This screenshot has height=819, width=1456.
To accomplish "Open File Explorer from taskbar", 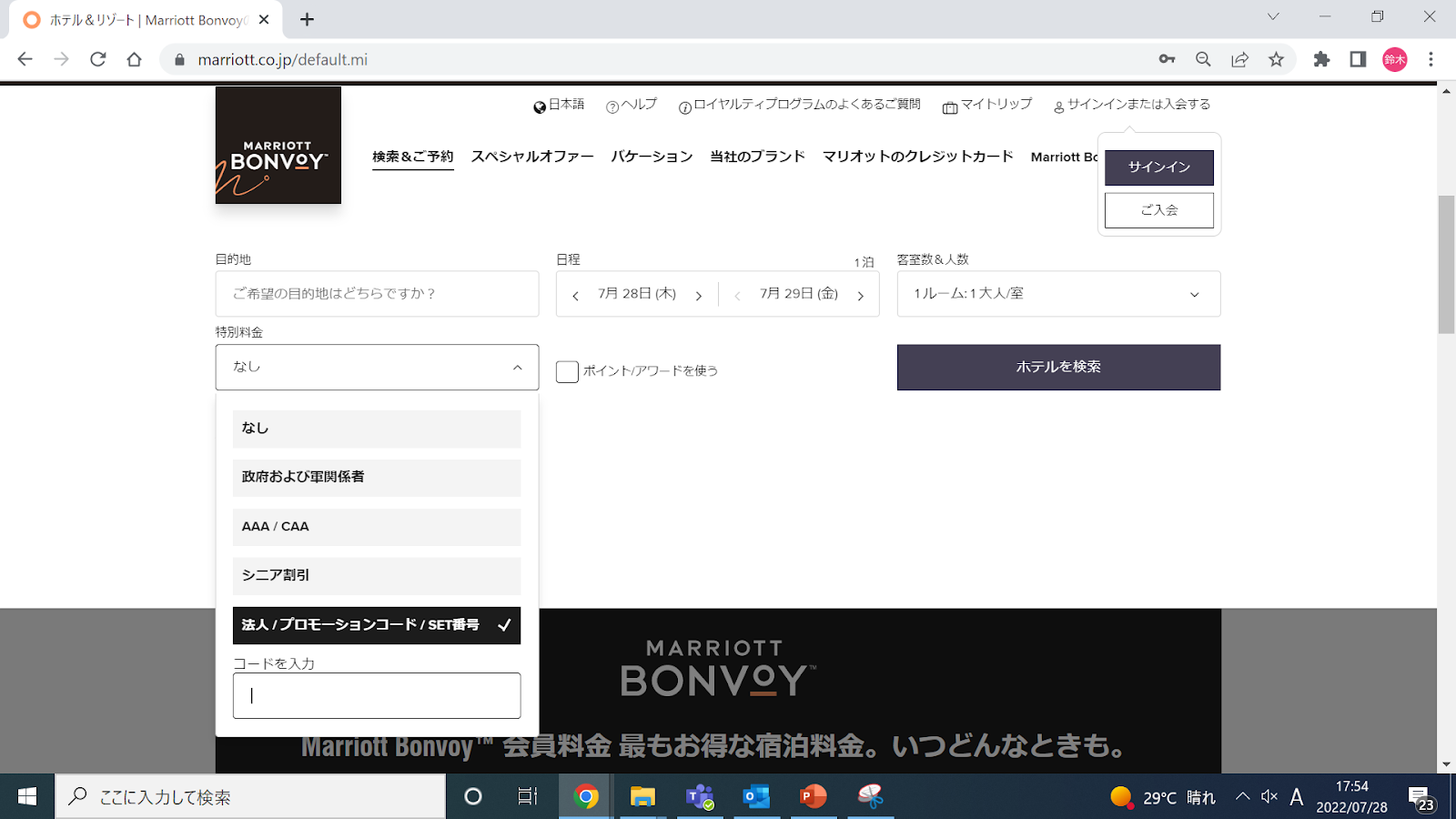I will tap(642, 797).
